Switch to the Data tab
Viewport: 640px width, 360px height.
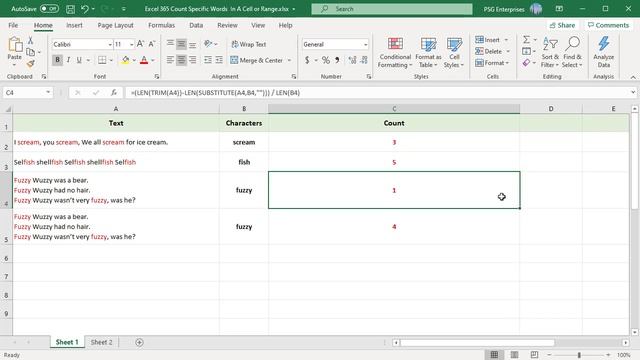pos(196,25)
